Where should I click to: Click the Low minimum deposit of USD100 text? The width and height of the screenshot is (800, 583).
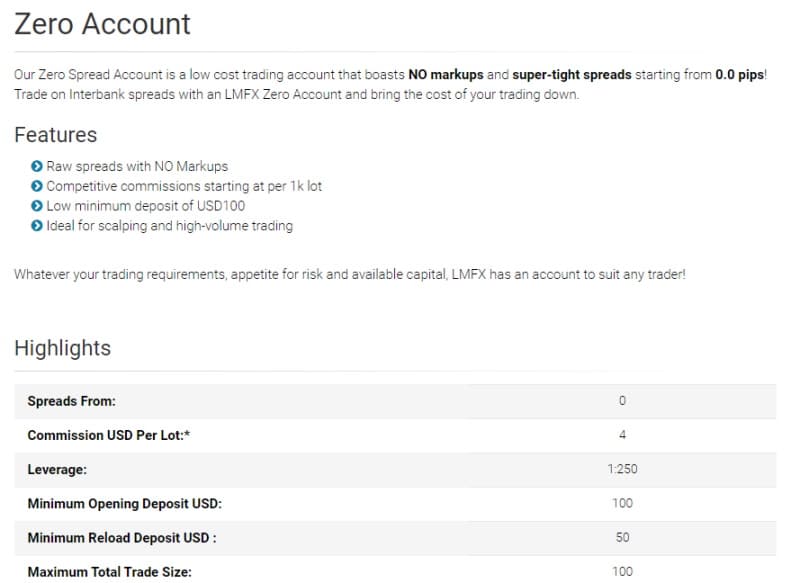pos(146,206)
